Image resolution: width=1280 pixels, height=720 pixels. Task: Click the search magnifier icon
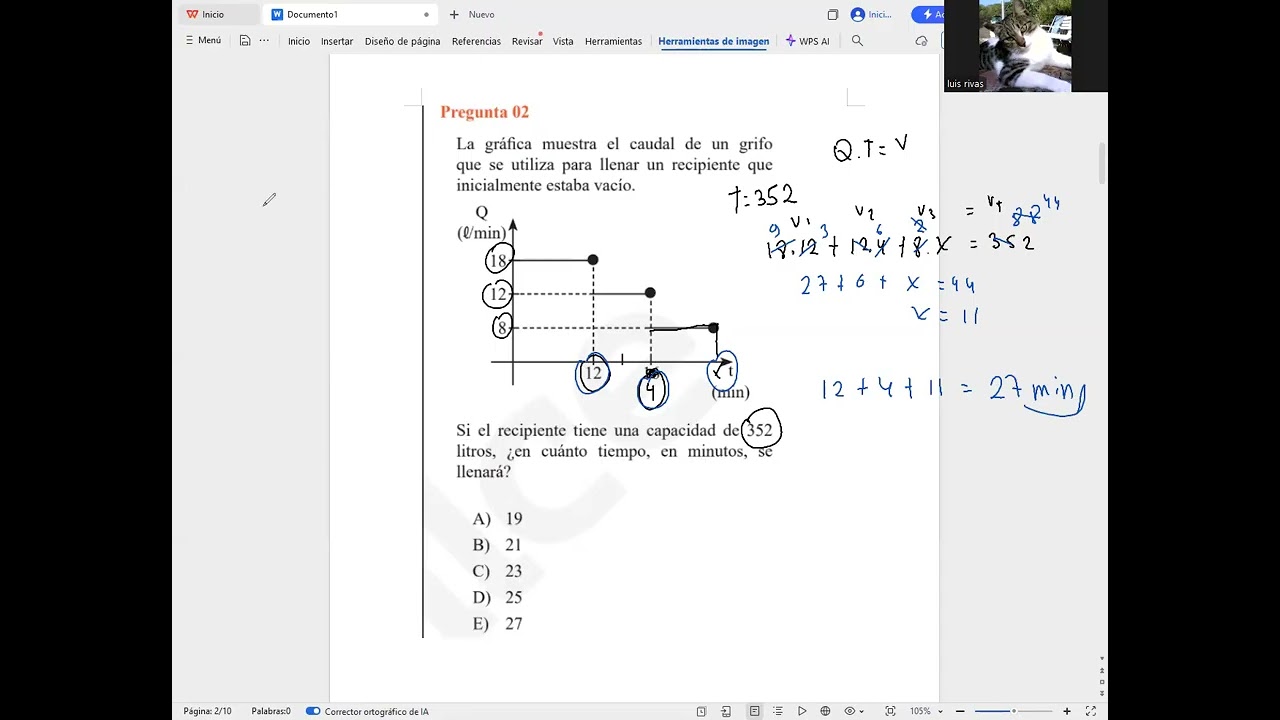[x=857, y=41]
